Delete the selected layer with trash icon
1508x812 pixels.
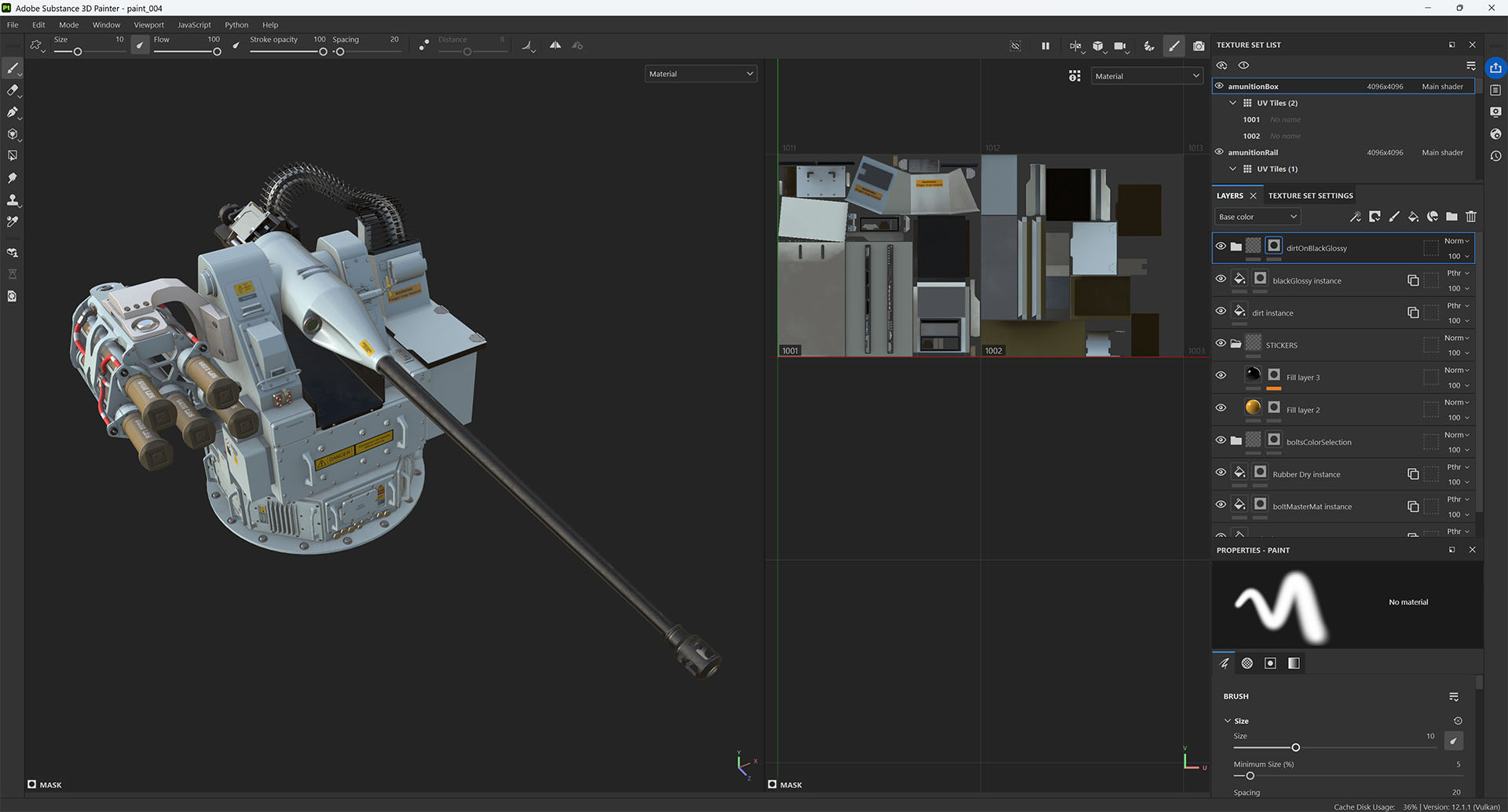(x=1471, y=217)
